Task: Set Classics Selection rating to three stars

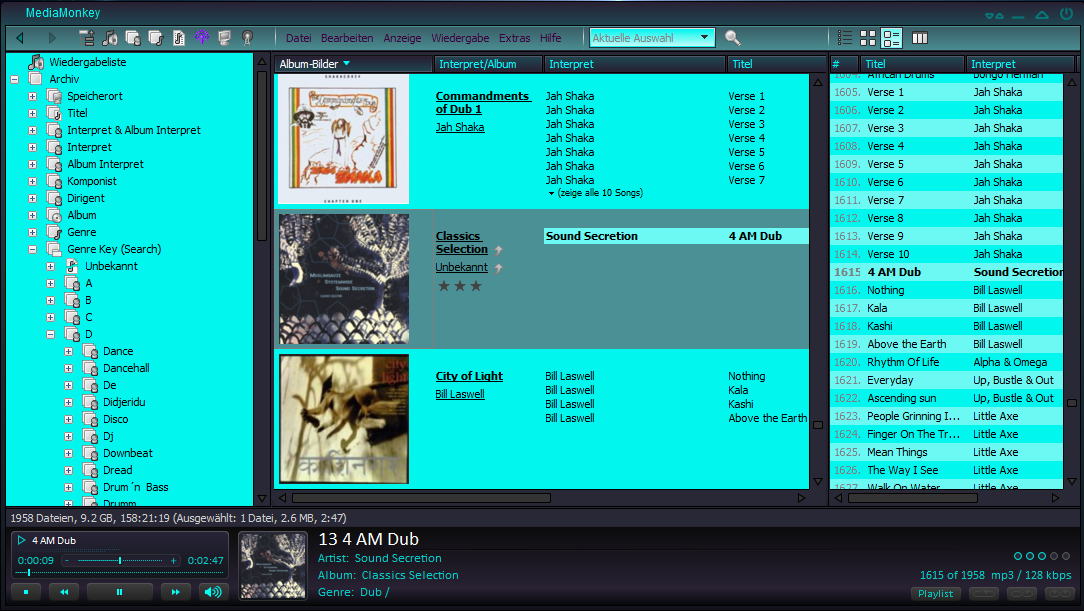Action: 476,285
